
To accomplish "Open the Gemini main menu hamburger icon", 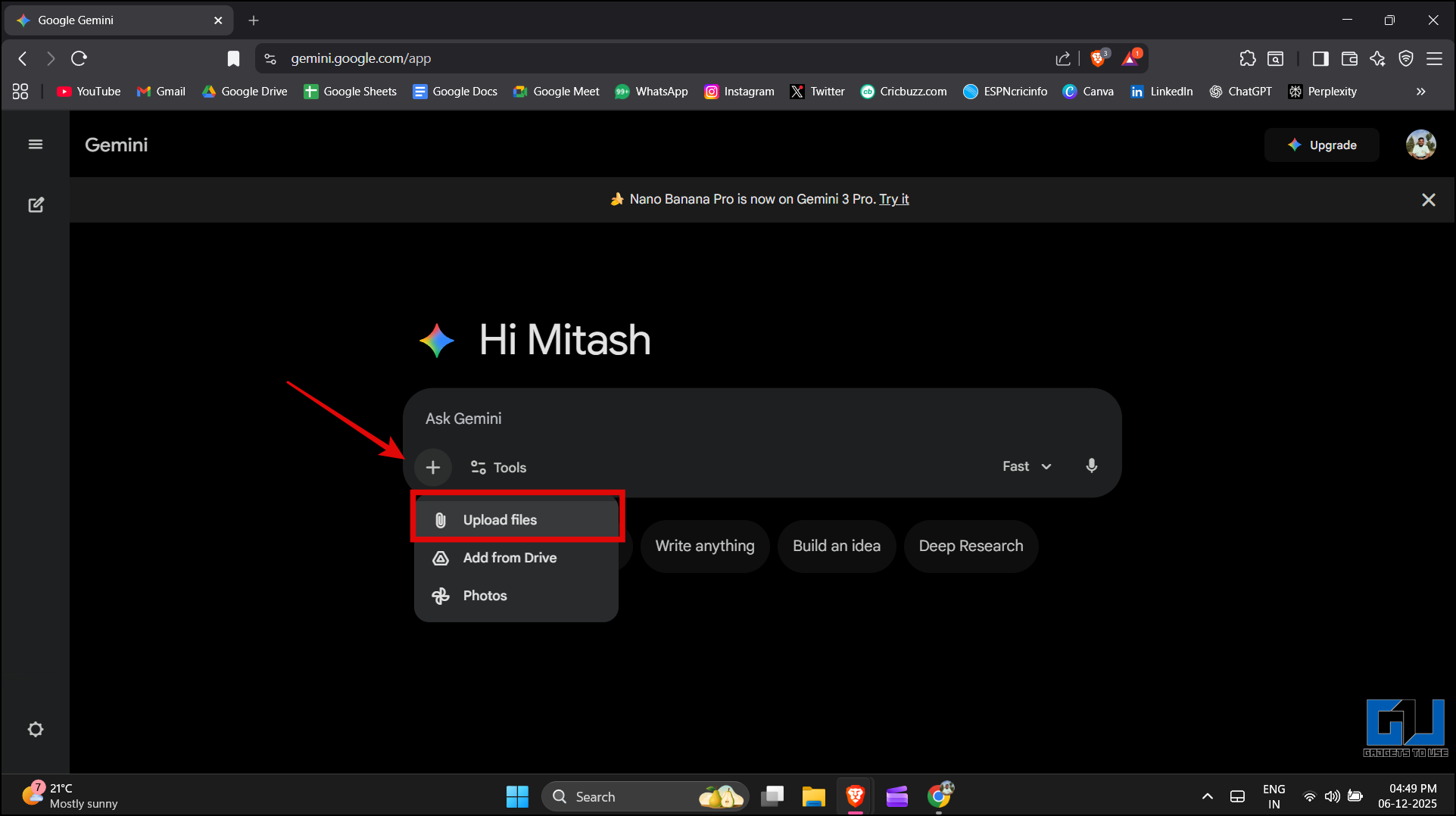I will tap(35, 145).
